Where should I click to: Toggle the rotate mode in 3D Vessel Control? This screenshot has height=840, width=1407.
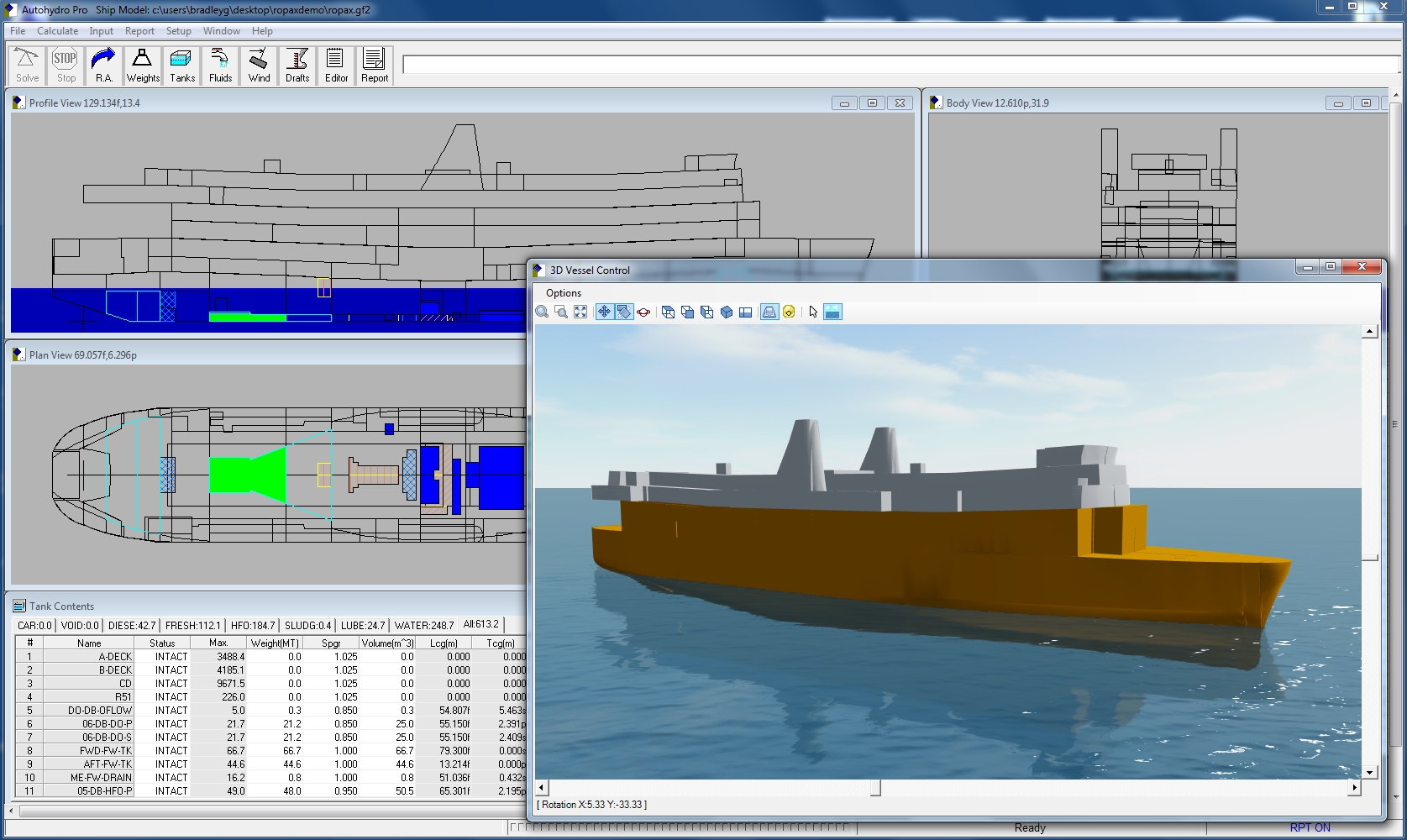[625, 312]
